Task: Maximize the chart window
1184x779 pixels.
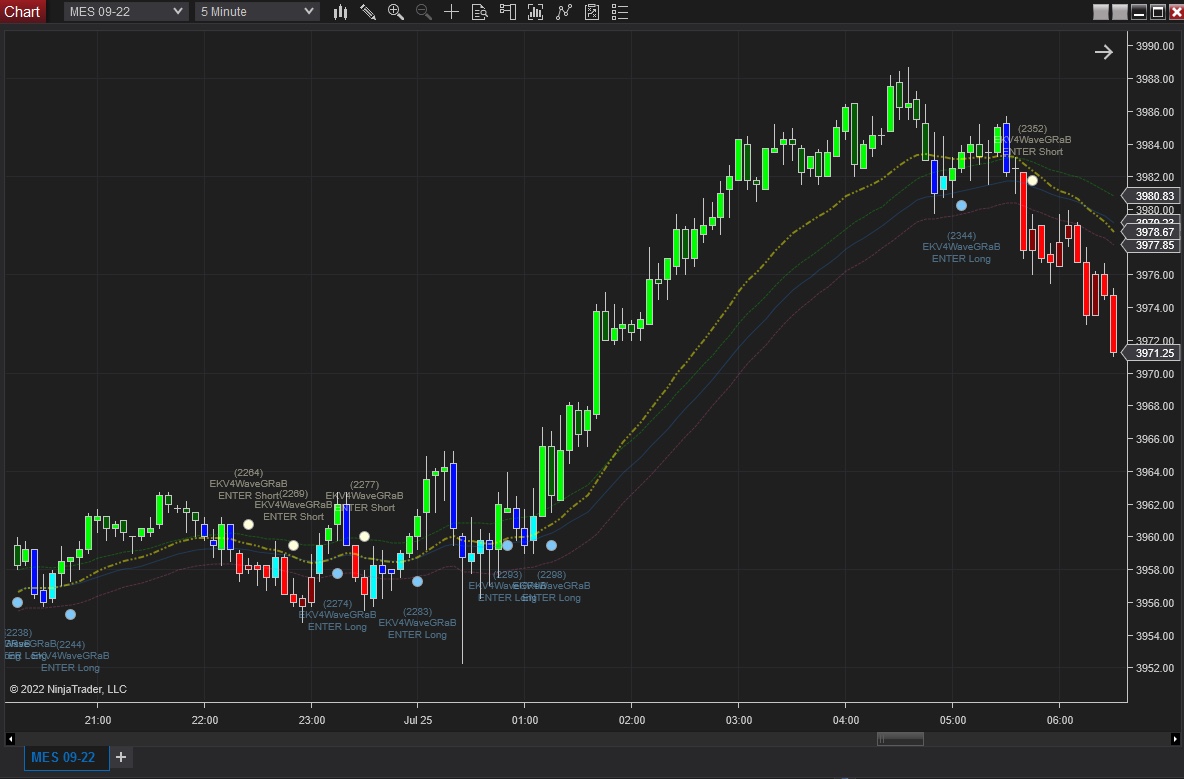Action: pos(1158,11)
